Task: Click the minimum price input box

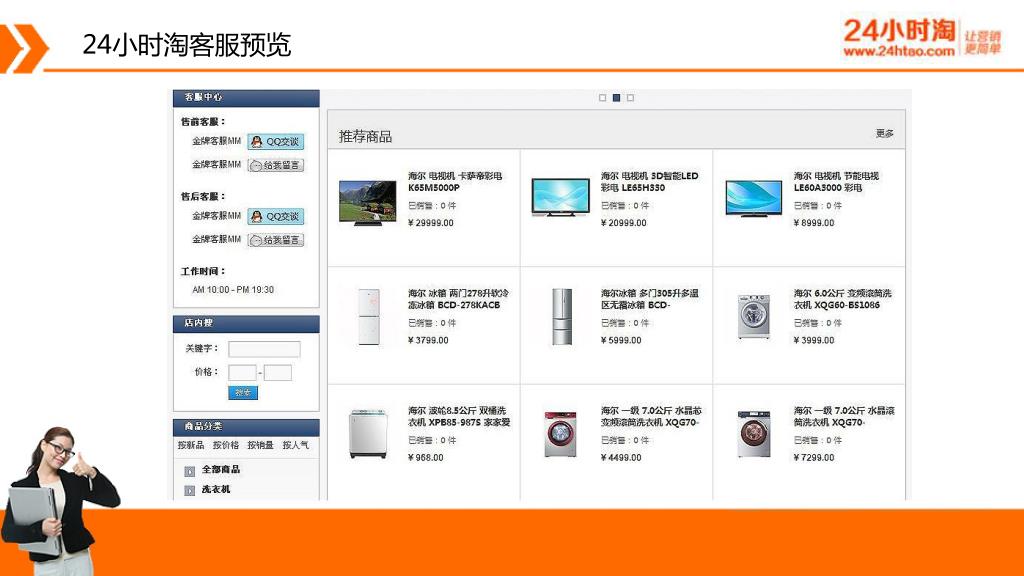Action: coord(242,373)
